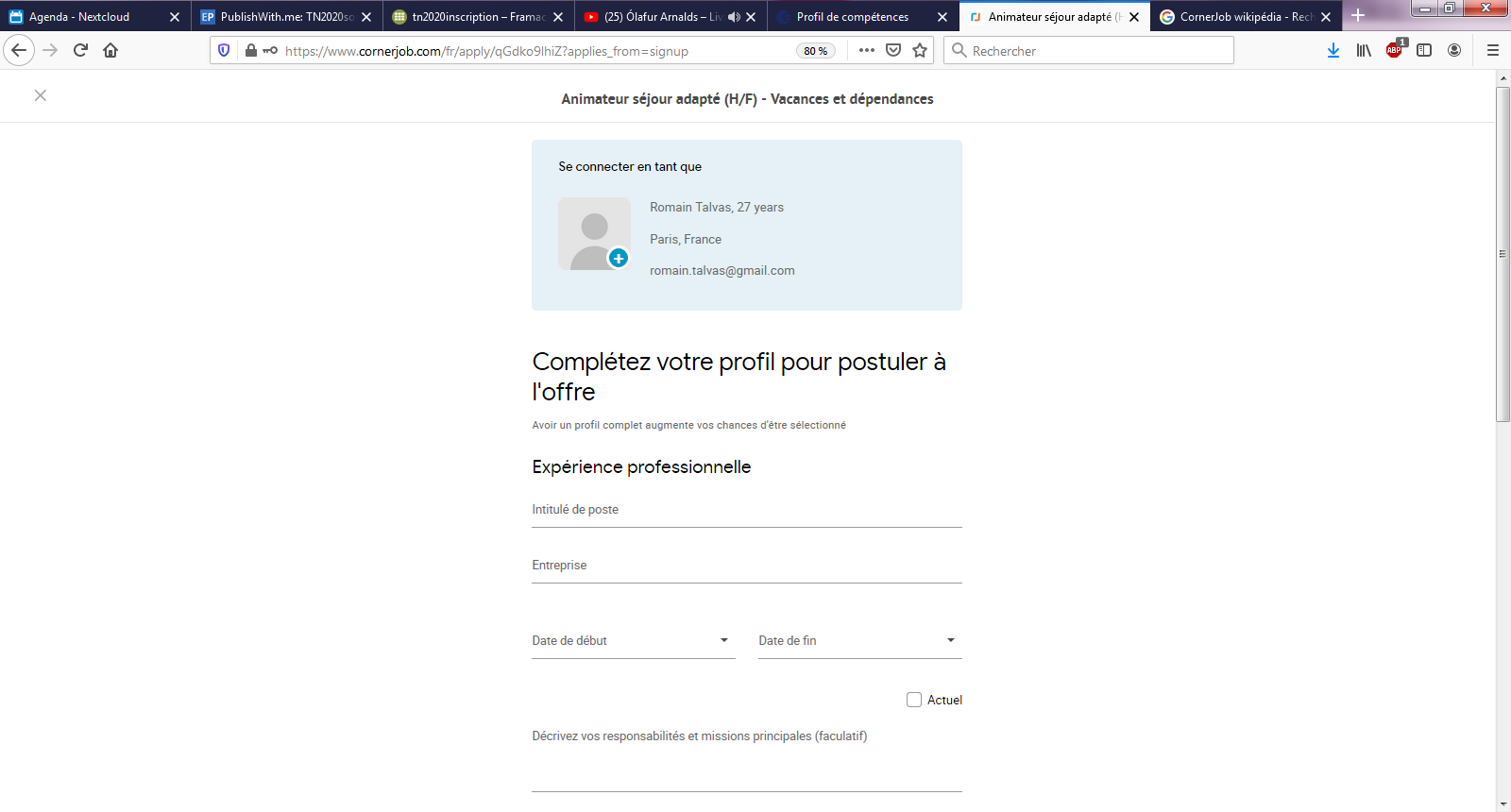The height and width of the screenshot is (812, 1511).
Task: Open the Firefox hamburger menu
Action: tap(1493, 51)
